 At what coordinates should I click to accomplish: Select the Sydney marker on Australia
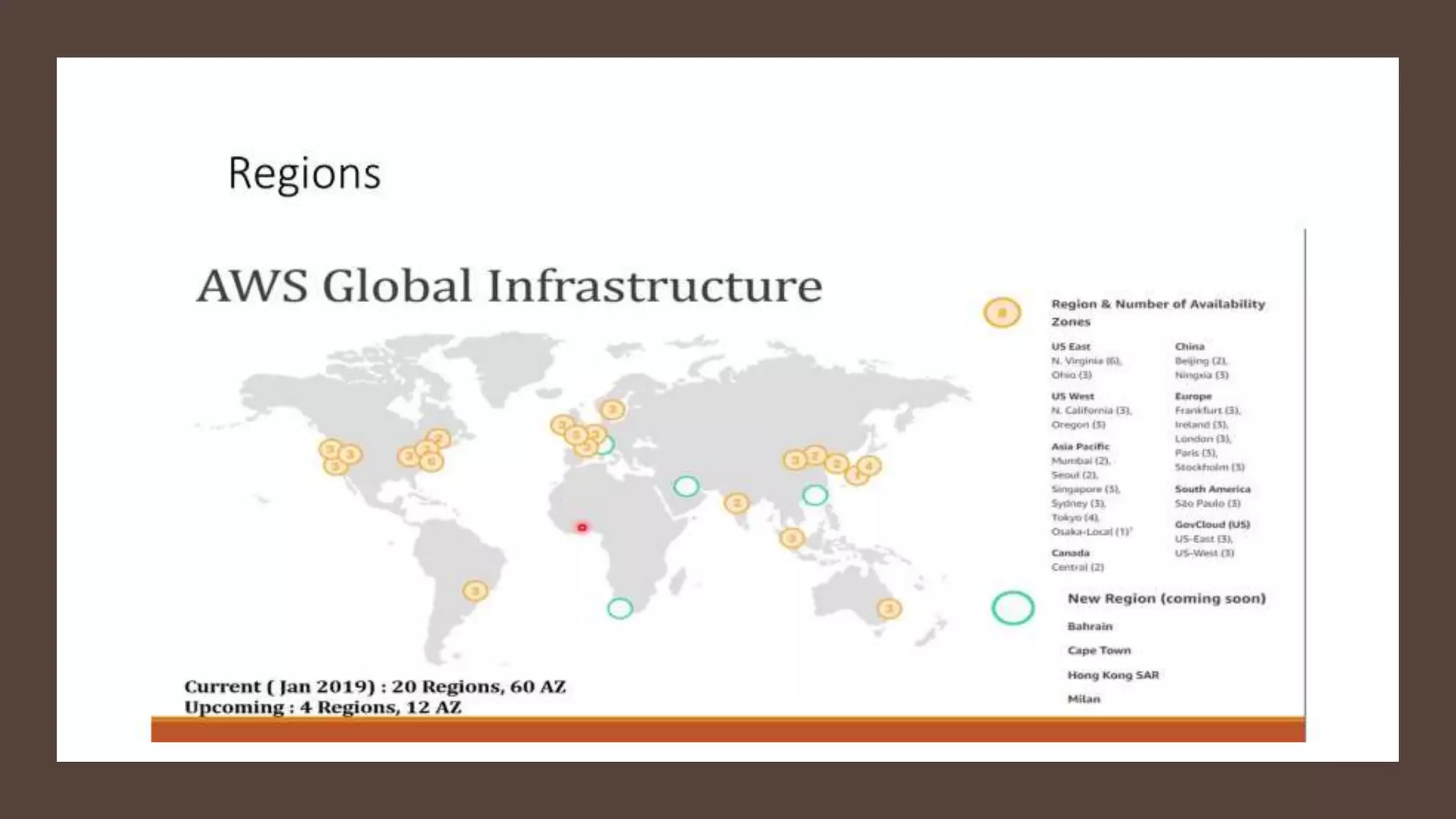point(889,609)
